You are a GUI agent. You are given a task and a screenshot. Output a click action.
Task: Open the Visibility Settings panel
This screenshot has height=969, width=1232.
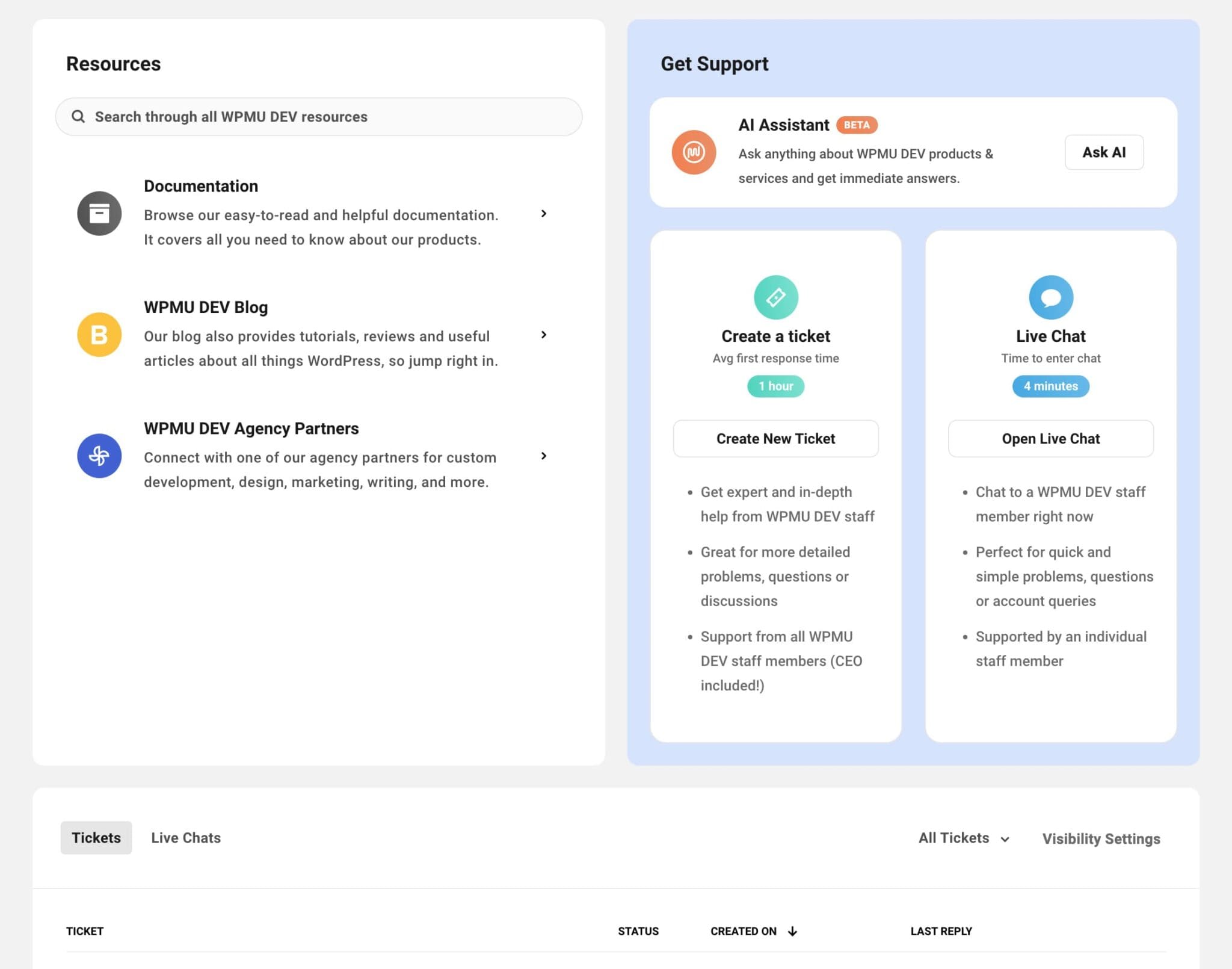pos(1101,838)
